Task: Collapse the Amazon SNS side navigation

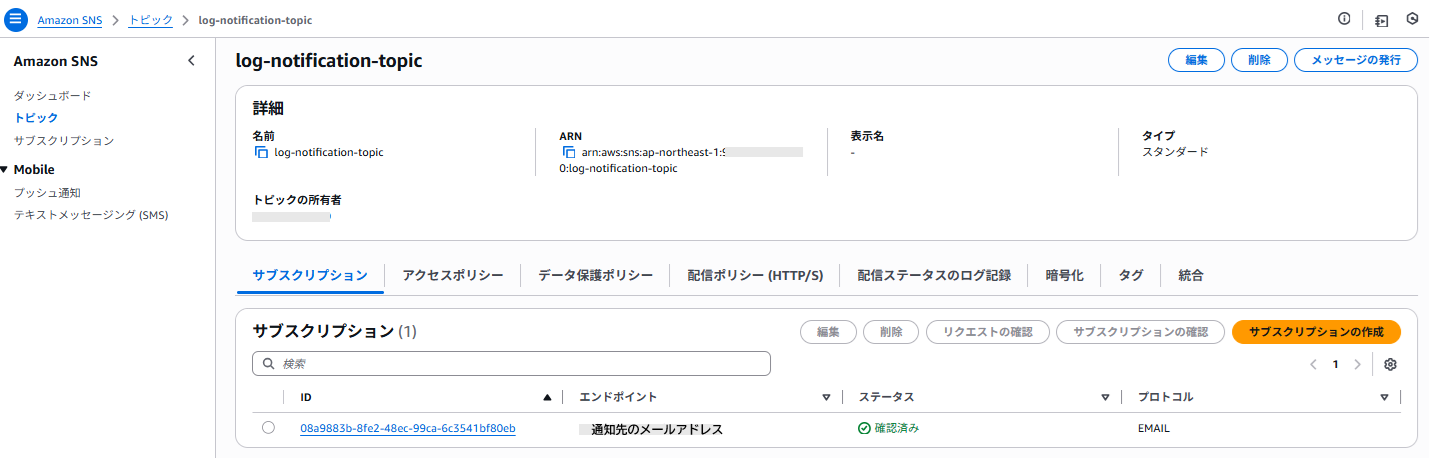Action: (x=191, y=61)
